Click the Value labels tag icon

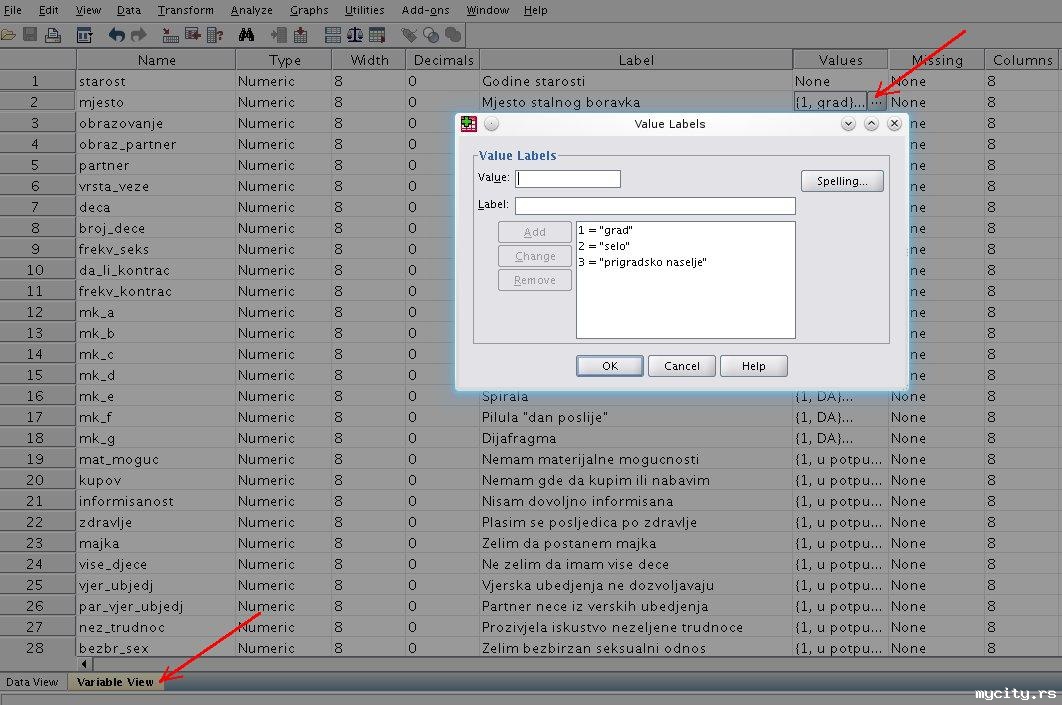point(409,35)
